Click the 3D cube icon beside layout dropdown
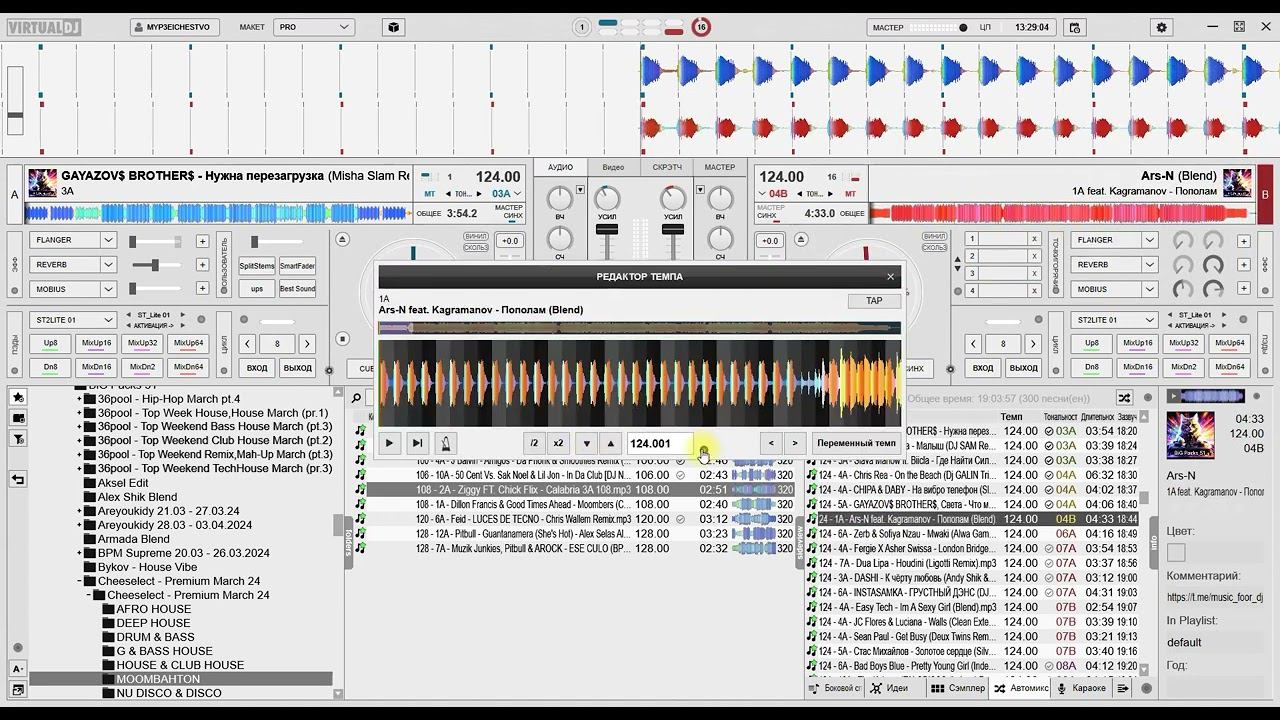This screenshot has width=1280, height=720. pos(394,28)
